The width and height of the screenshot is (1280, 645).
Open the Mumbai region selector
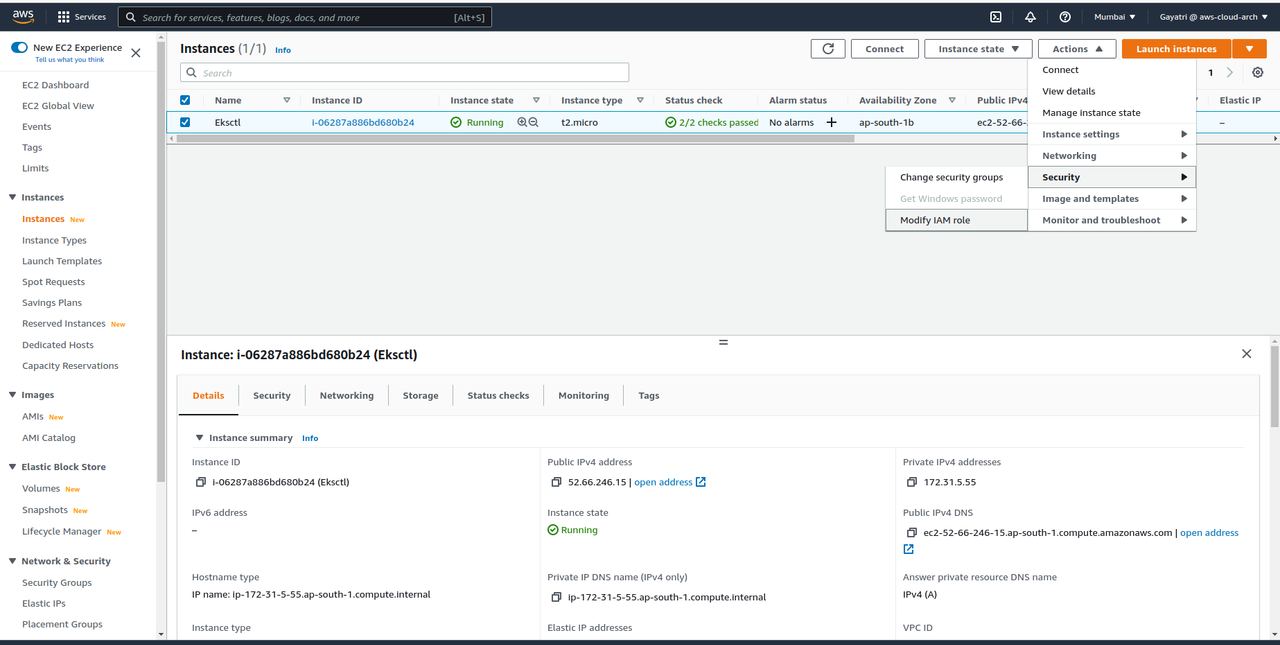coord(1114,17)
